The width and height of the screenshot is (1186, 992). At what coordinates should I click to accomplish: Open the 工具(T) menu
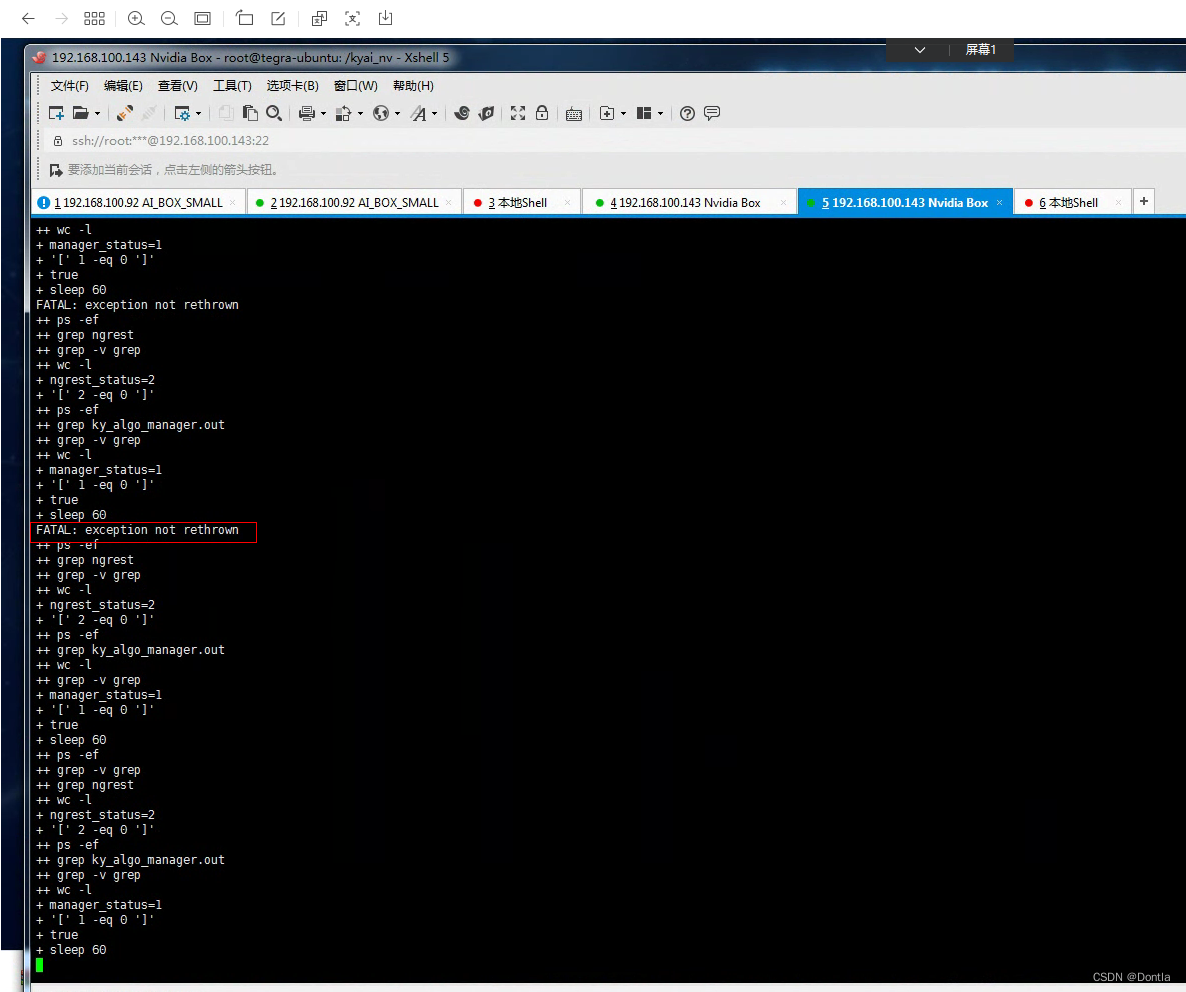click(232, 86)
